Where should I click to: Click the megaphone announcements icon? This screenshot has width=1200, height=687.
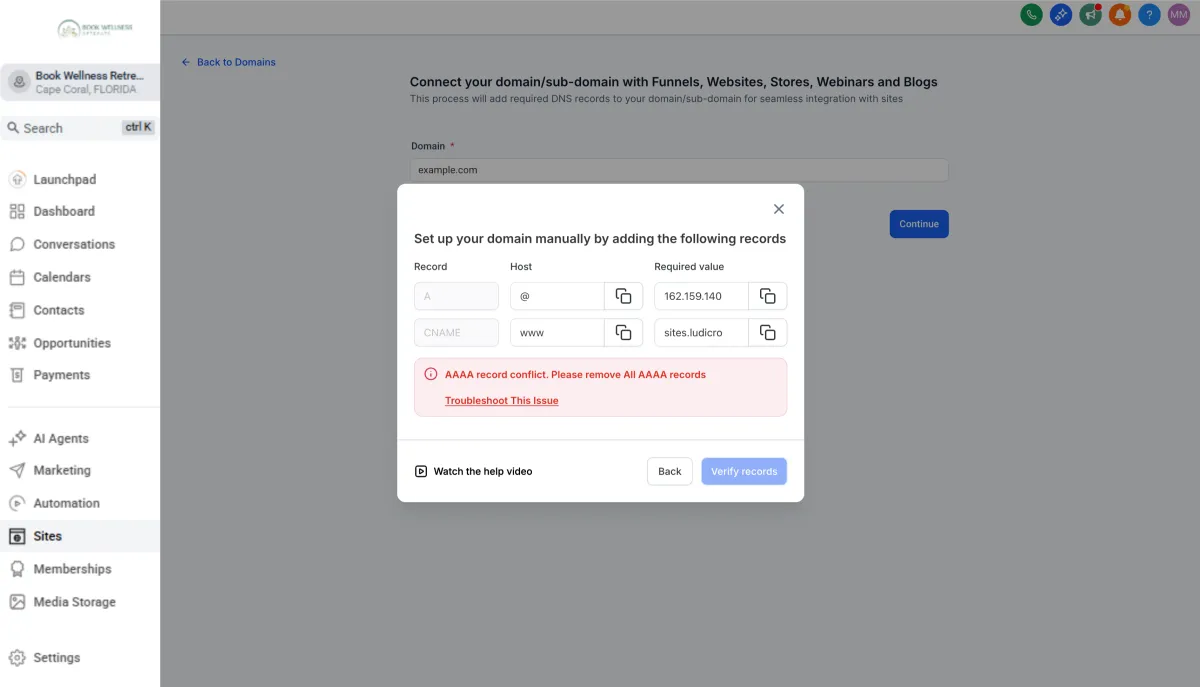(1090, 15)
